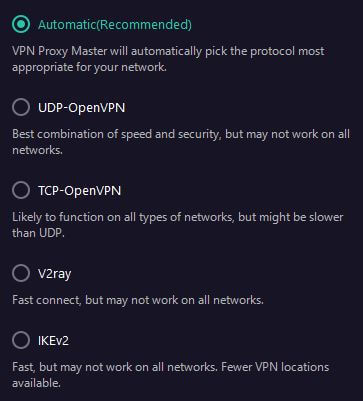Click the 'available.' line under IKEv2
The width and height of the screenshot is (363, 401).
click(x=36, y=383)
